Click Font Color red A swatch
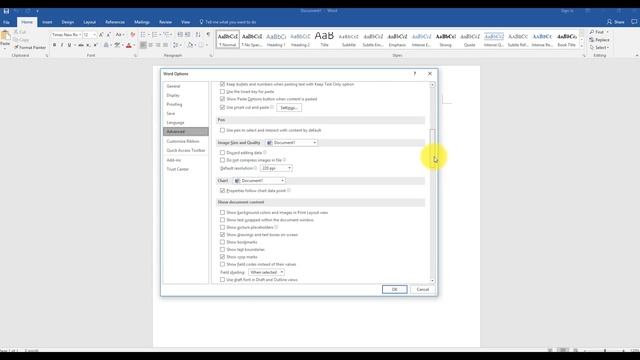 tap(129, 45)
